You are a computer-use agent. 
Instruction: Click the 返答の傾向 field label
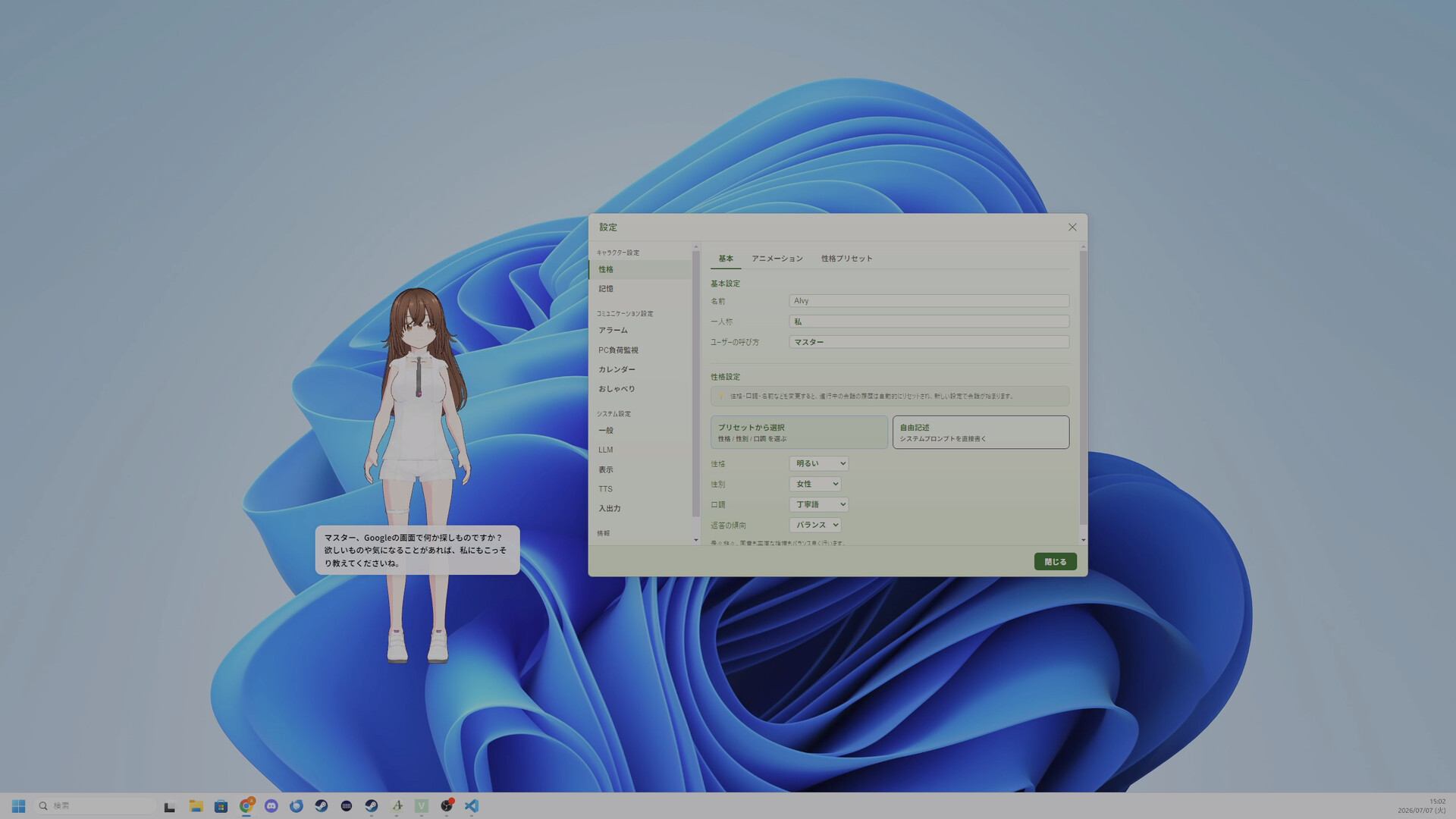click(x=728, y=525)
